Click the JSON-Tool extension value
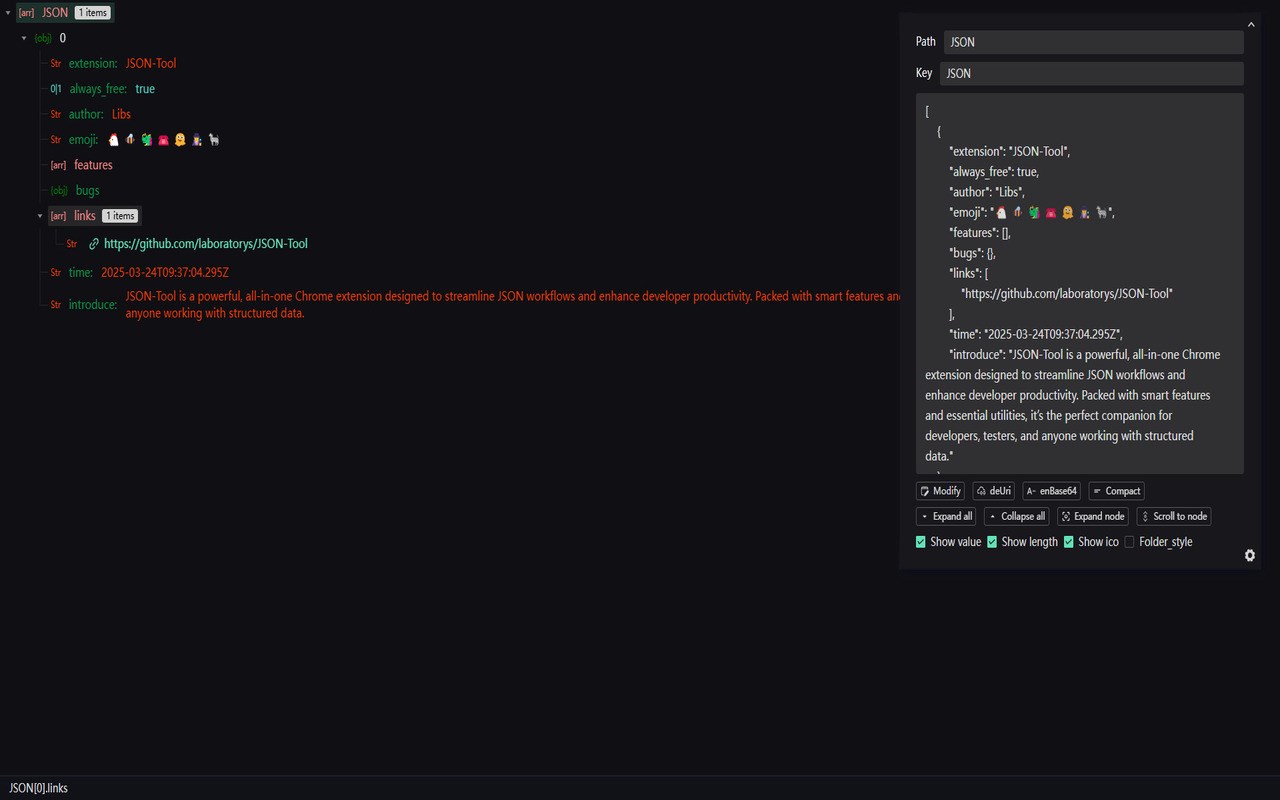Viewport: 1280px width, 800px height. tap(151, 64)
